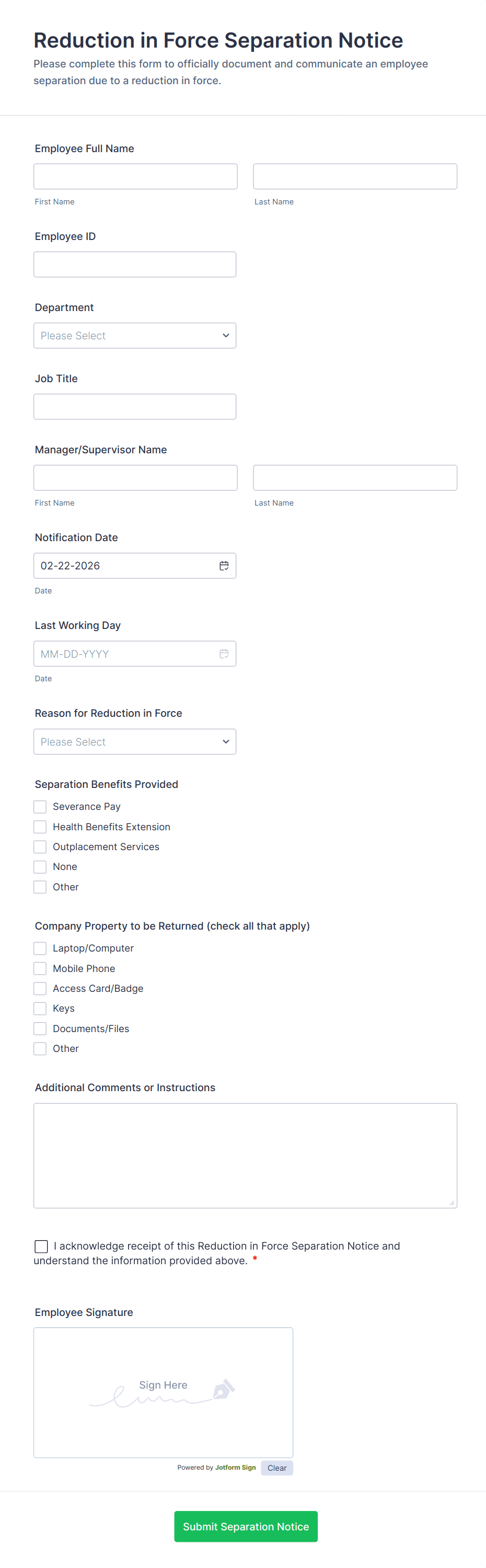The height and width of the screenshot is (1568, 486).
Task: Select the Access Card/Badge checkbox
Action: 40,989
